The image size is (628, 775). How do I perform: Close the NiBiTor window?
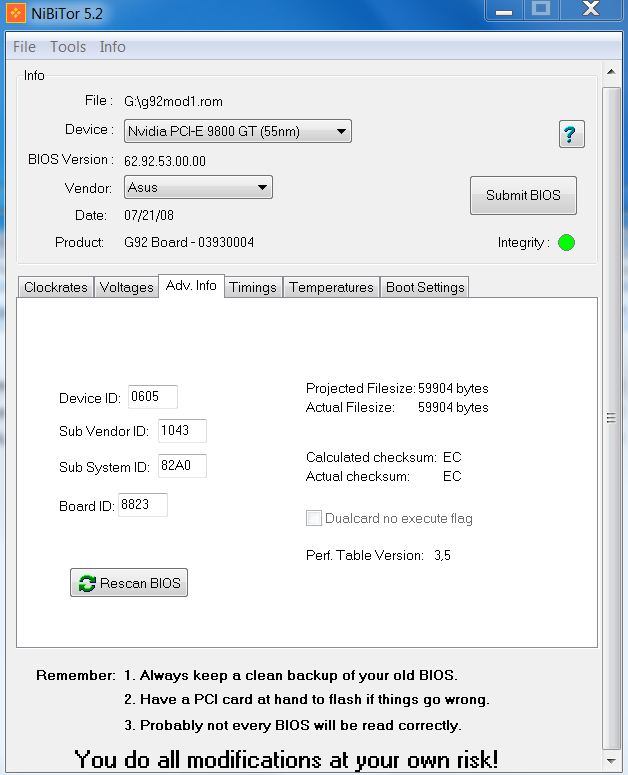[591, 10]
